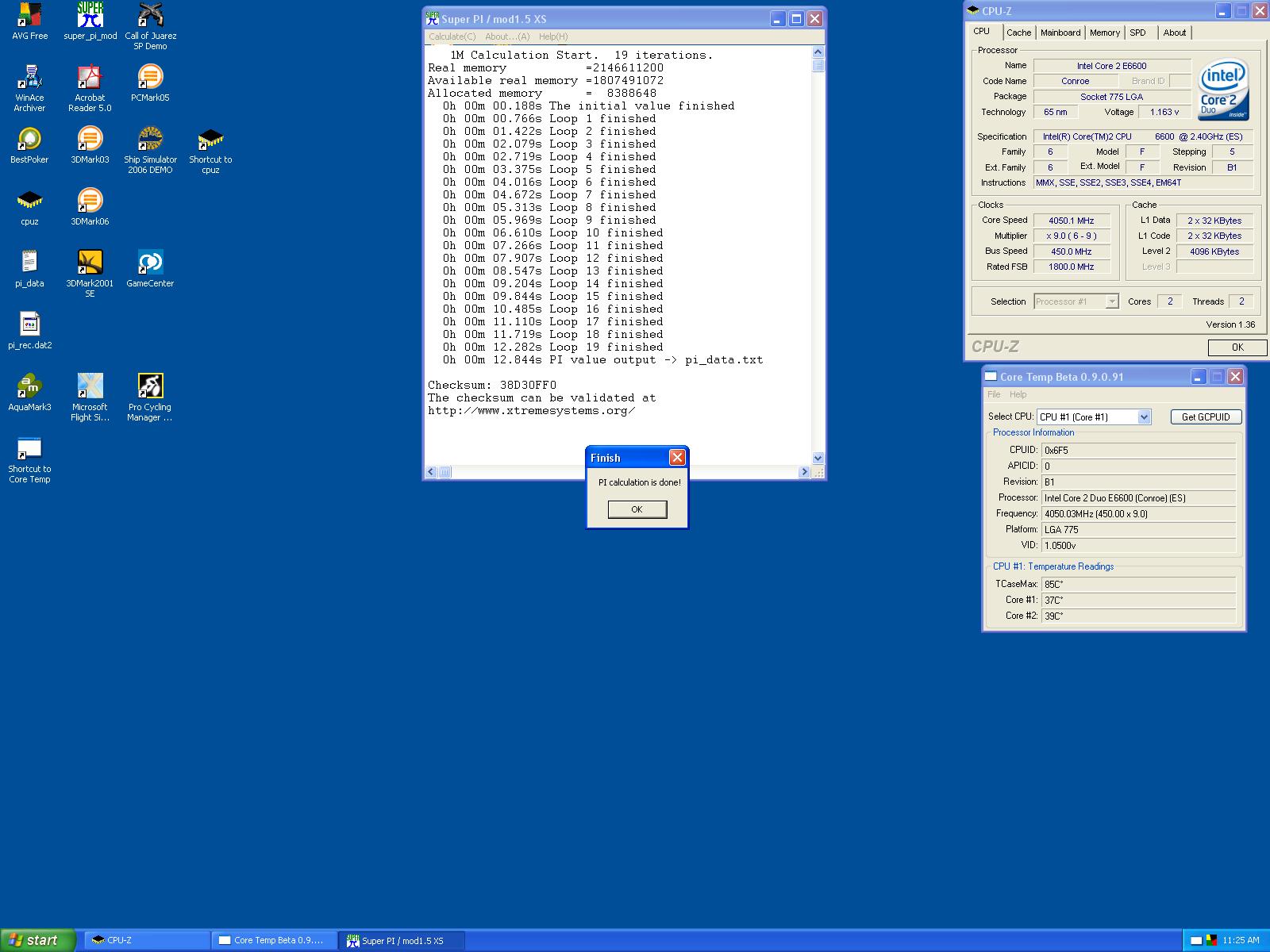Click the Get GCPUID button
Viewport: 1270px width, 952px height.
tap(1206, 416)
